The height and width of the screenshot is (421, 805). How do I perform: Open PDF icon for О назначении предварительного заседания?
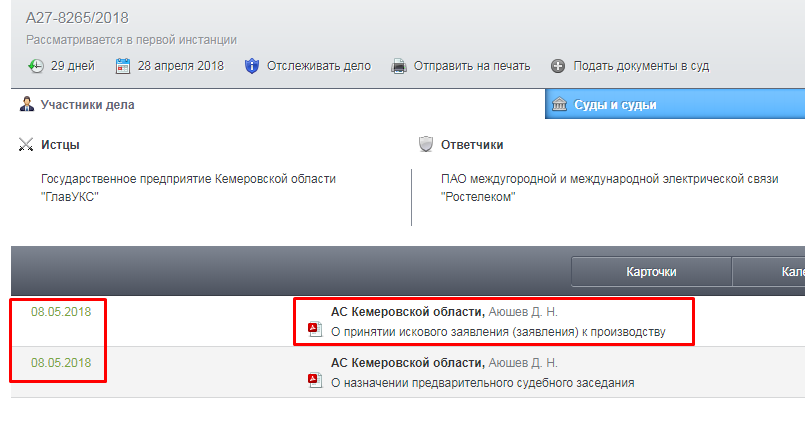click(x=315, y=380)
